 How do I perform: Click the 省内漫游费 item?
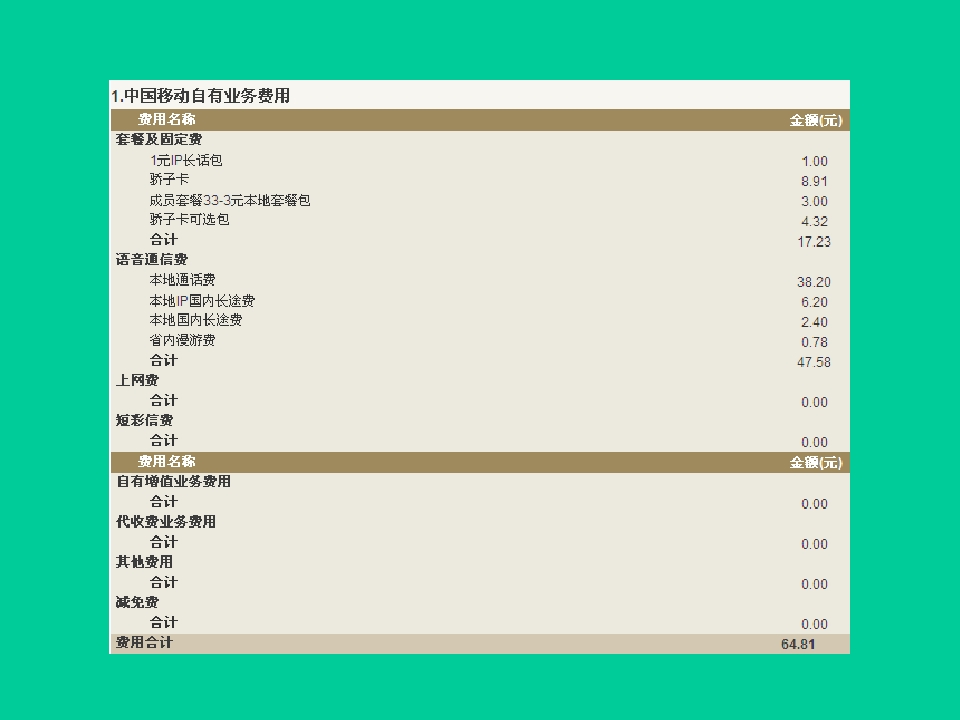click(182, 340)
